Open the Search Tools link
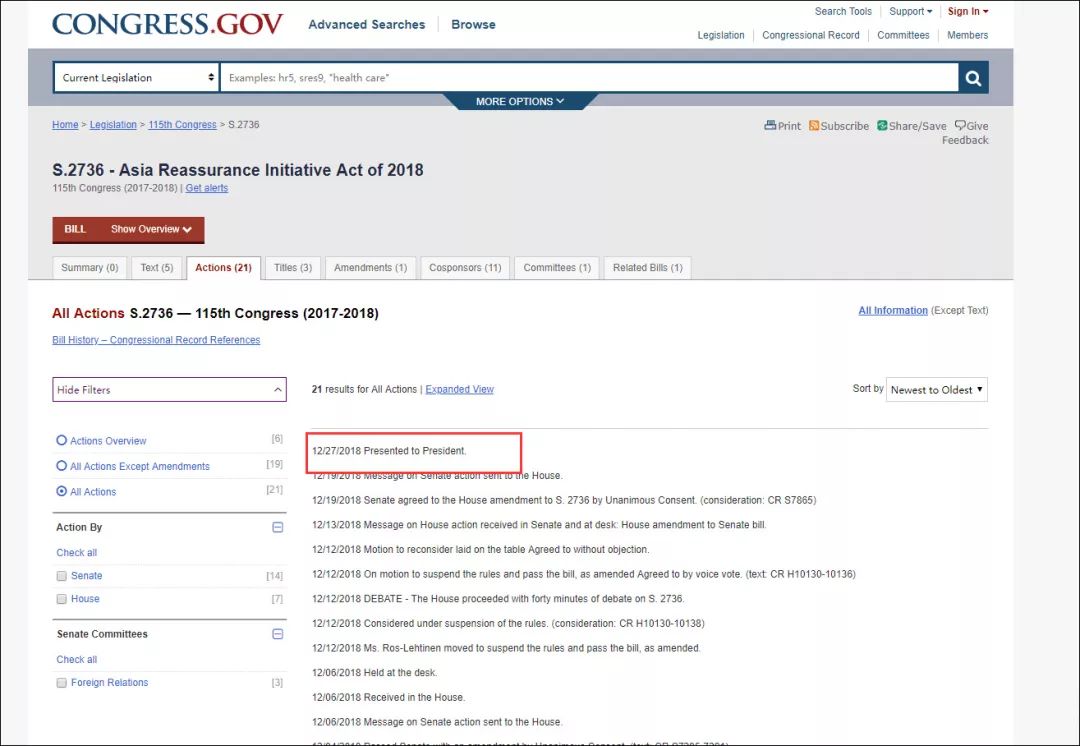The image size is (1080, 746). 843,12
